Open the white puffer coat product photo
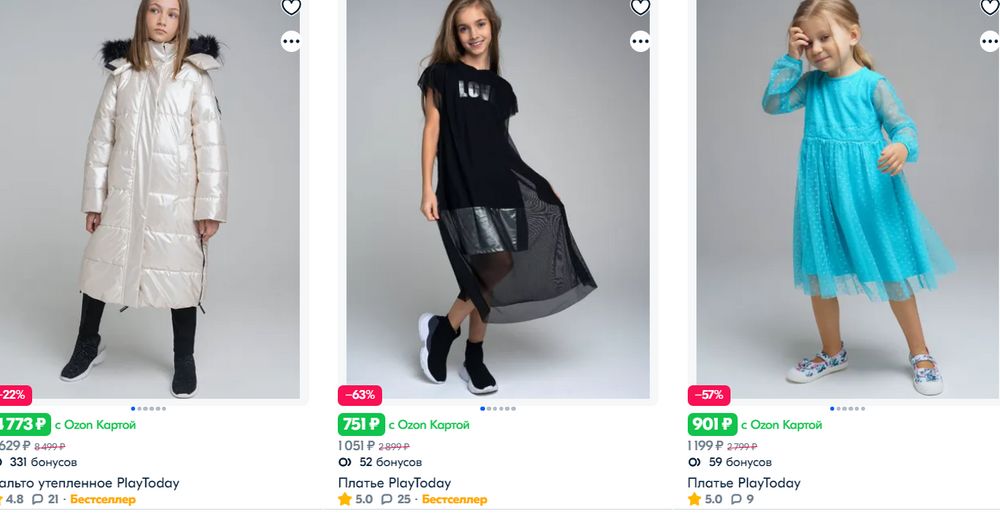Image resolution: width=1000 pixels, height=516 pixels. pyautogui.click(x=150, y=200)
